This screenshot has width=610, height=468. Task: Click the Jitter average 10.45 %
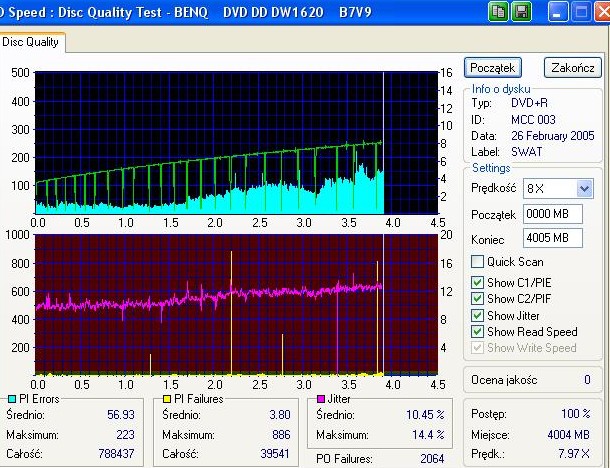pos(425,415)
